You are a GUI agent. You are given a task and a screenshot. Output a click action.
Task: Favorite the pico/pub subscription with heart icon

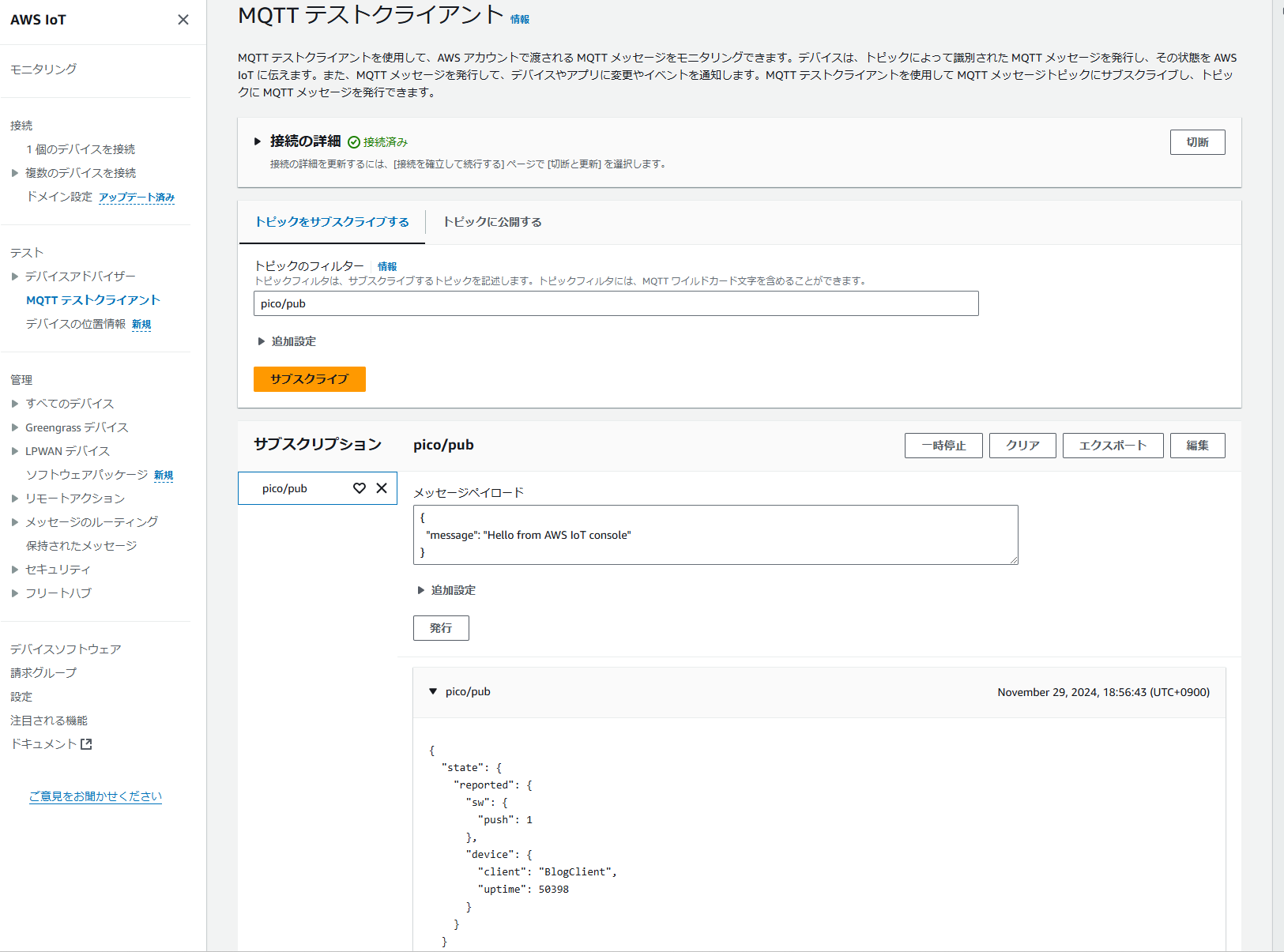click(360, 488)
